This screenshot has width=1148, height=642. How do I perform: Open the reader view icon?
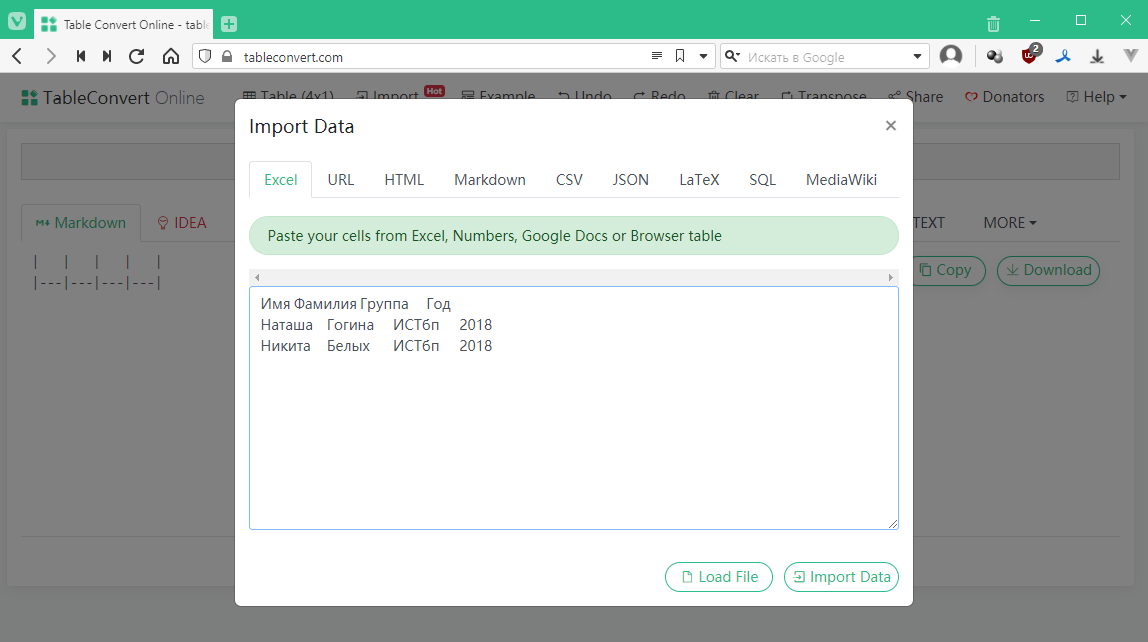(x=657, y=57)
